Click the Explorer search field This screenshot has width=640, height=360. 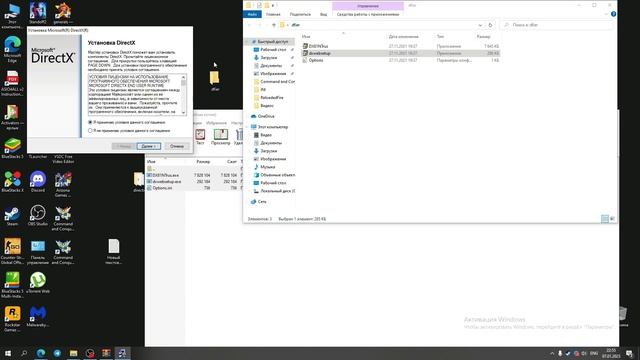click(x=557, y=25)
